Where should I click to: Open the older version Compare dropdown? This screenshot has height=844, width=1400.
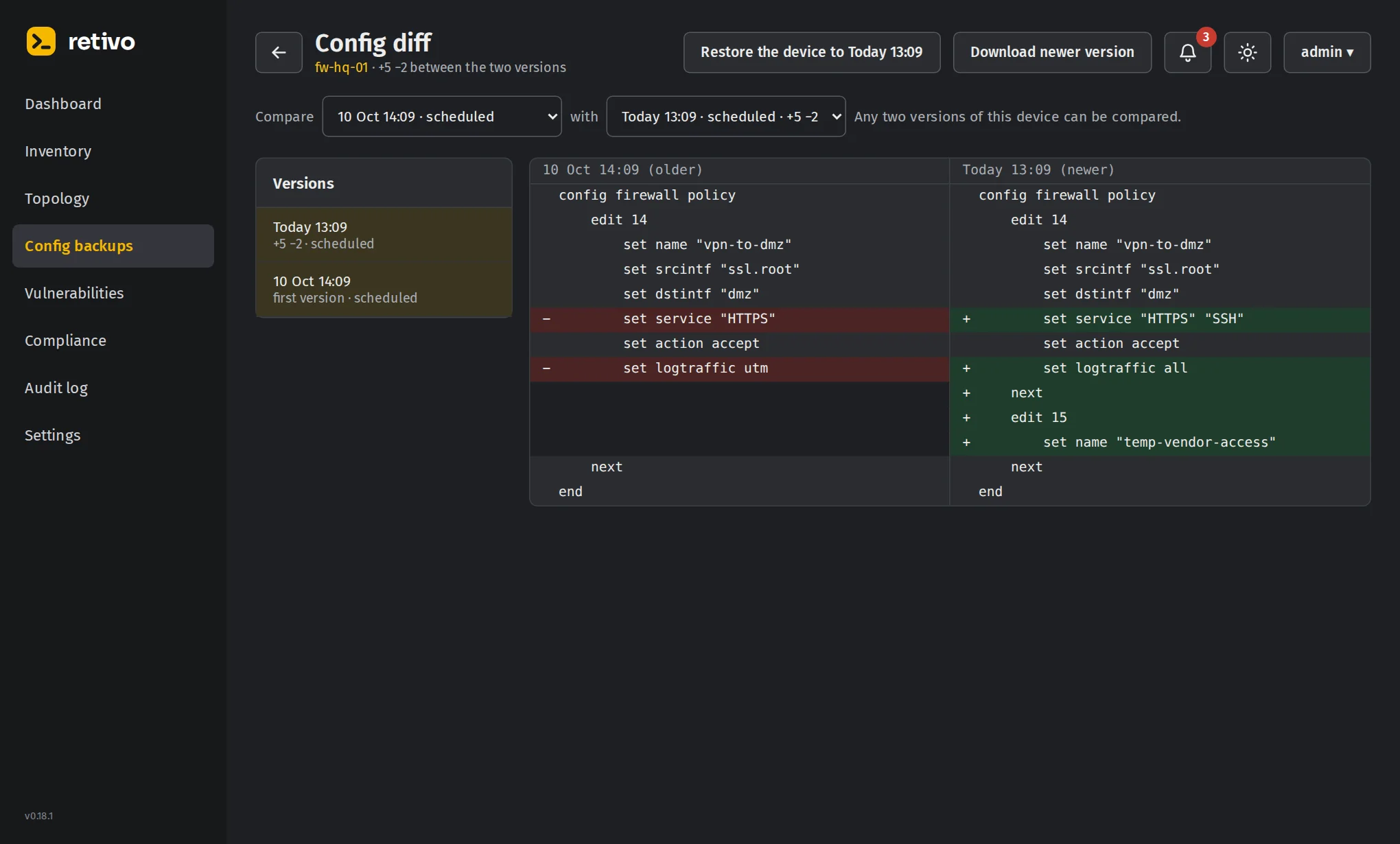click(x=442, y=116)
